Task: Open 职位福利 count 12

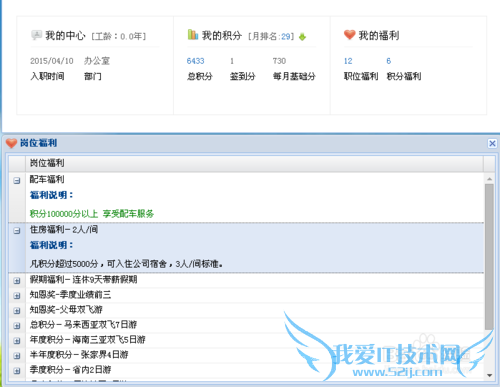Action: [348, 61]
